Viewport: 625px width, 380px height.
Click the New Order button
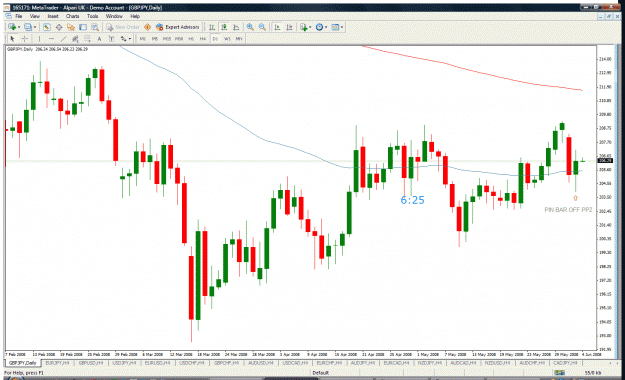123,27
